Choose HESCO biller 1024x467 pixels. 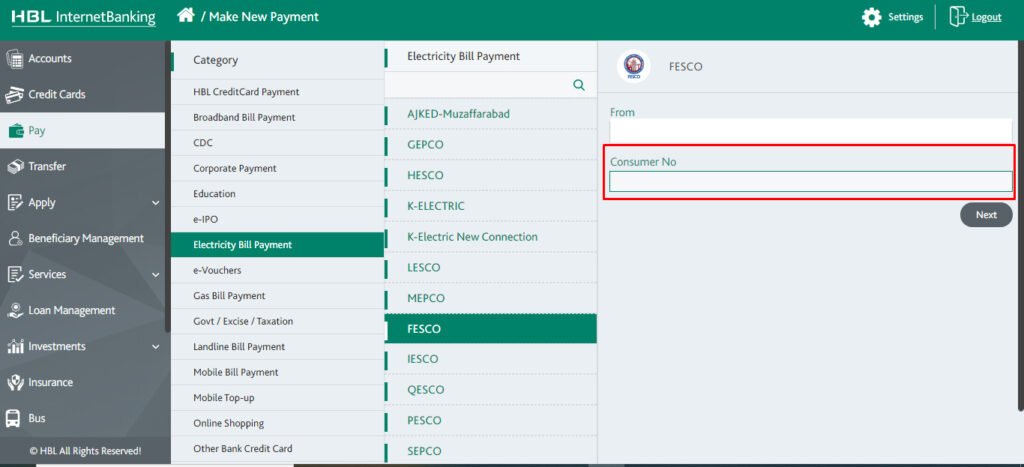(490, 175)
